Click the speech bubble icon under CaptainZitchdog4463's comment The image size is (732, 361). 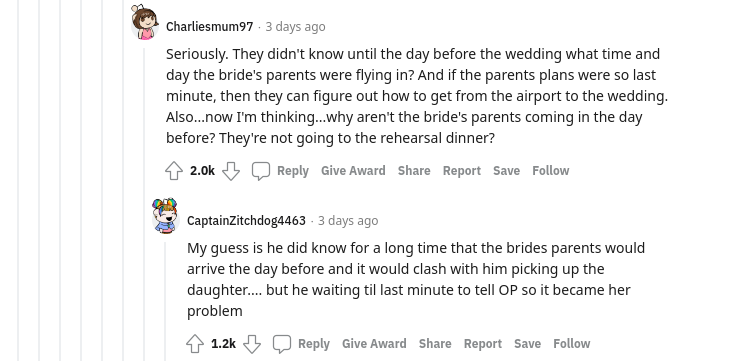pyautogui.click(x=282, y=344)
